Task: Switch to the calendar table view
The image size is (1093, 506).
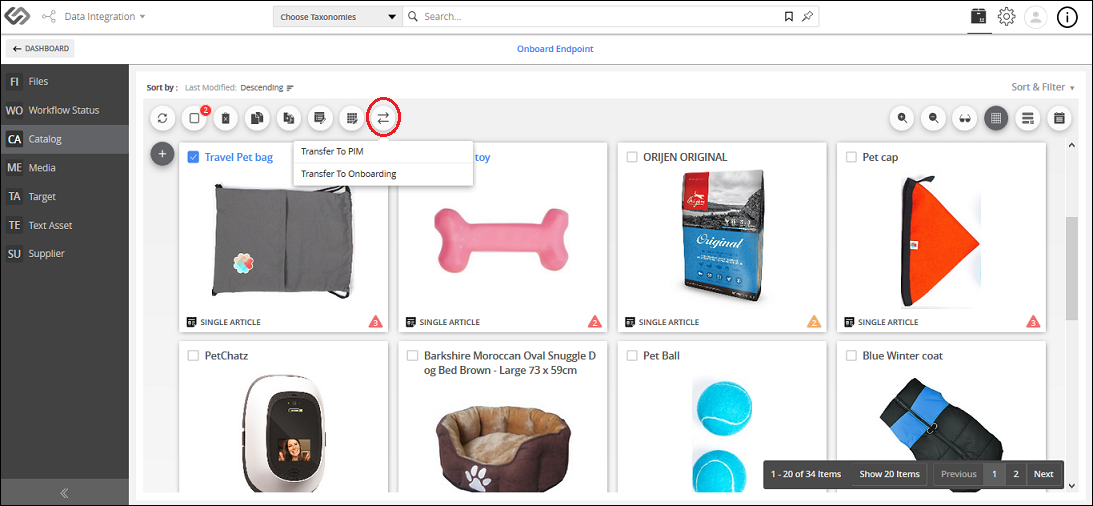Action: [x=1059, y=118]
